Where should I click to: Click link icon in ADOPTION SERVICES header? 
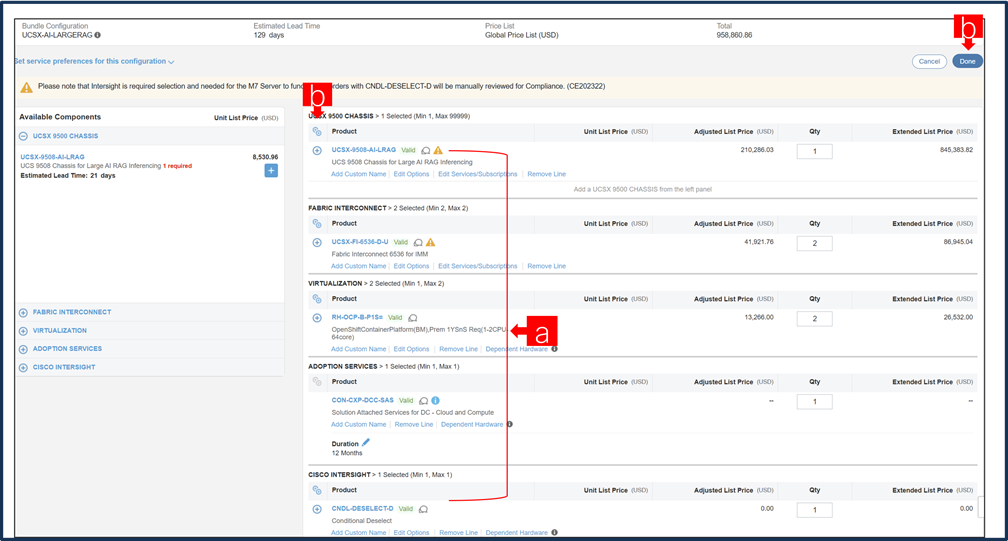pyautogui.click(x=317, y=382)
